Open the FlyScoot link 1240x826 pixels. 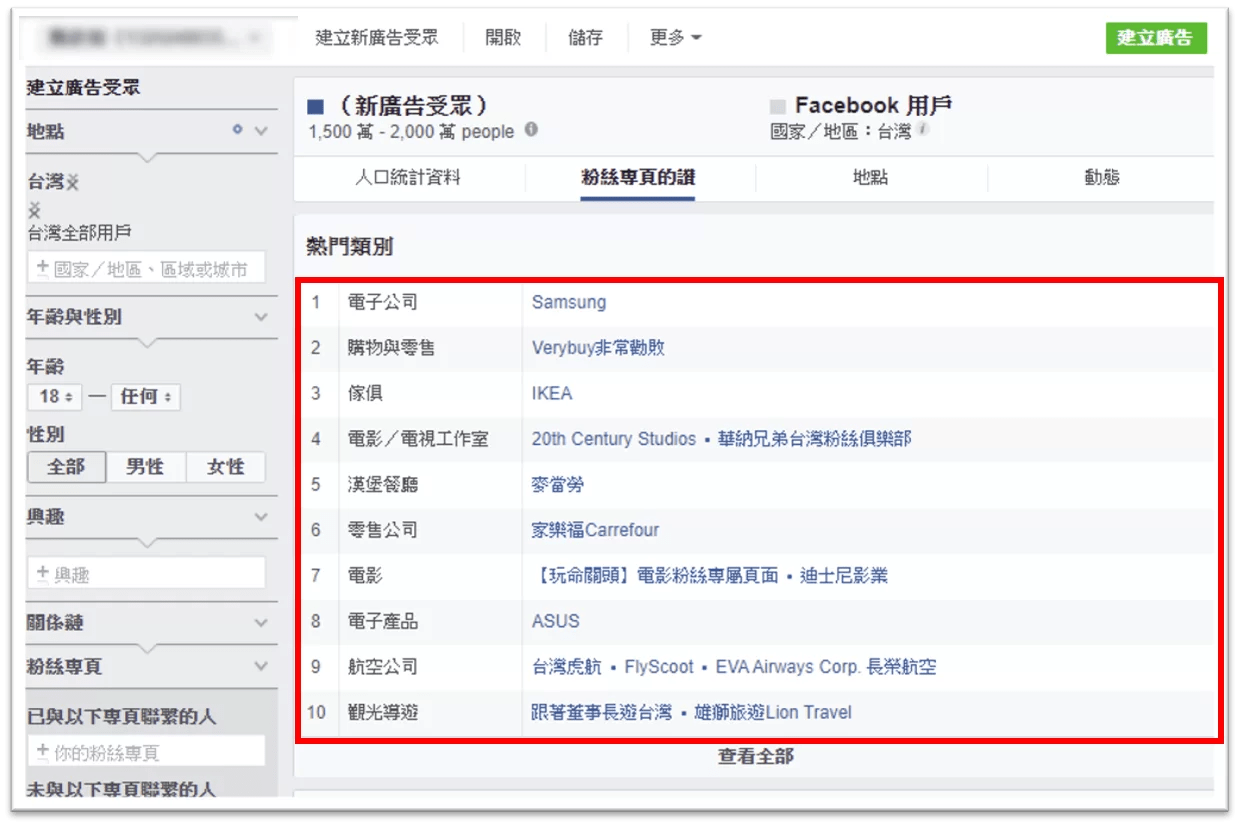pos(658,667)
